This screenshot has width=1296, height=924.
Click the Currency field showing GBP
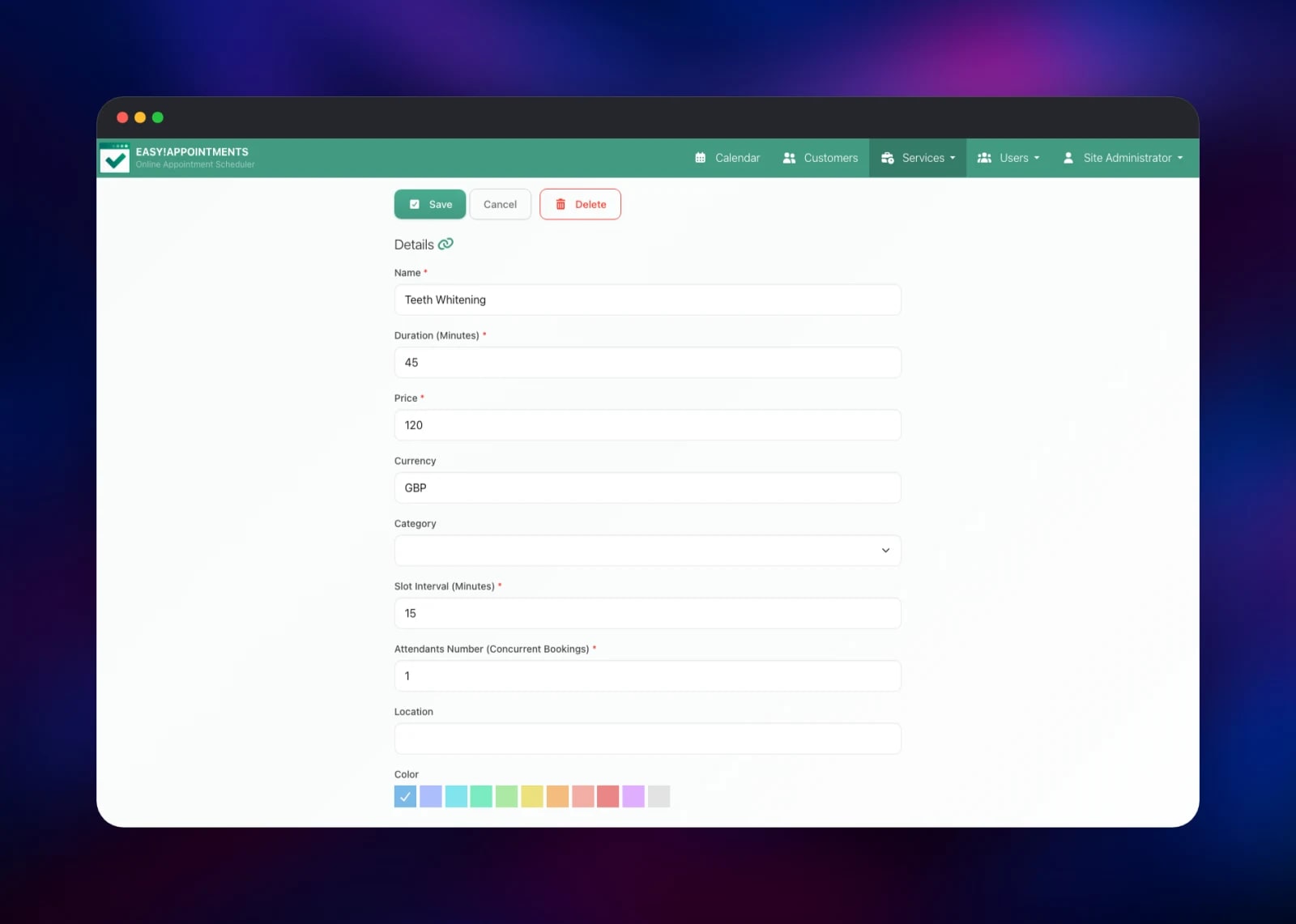[647, 488]
